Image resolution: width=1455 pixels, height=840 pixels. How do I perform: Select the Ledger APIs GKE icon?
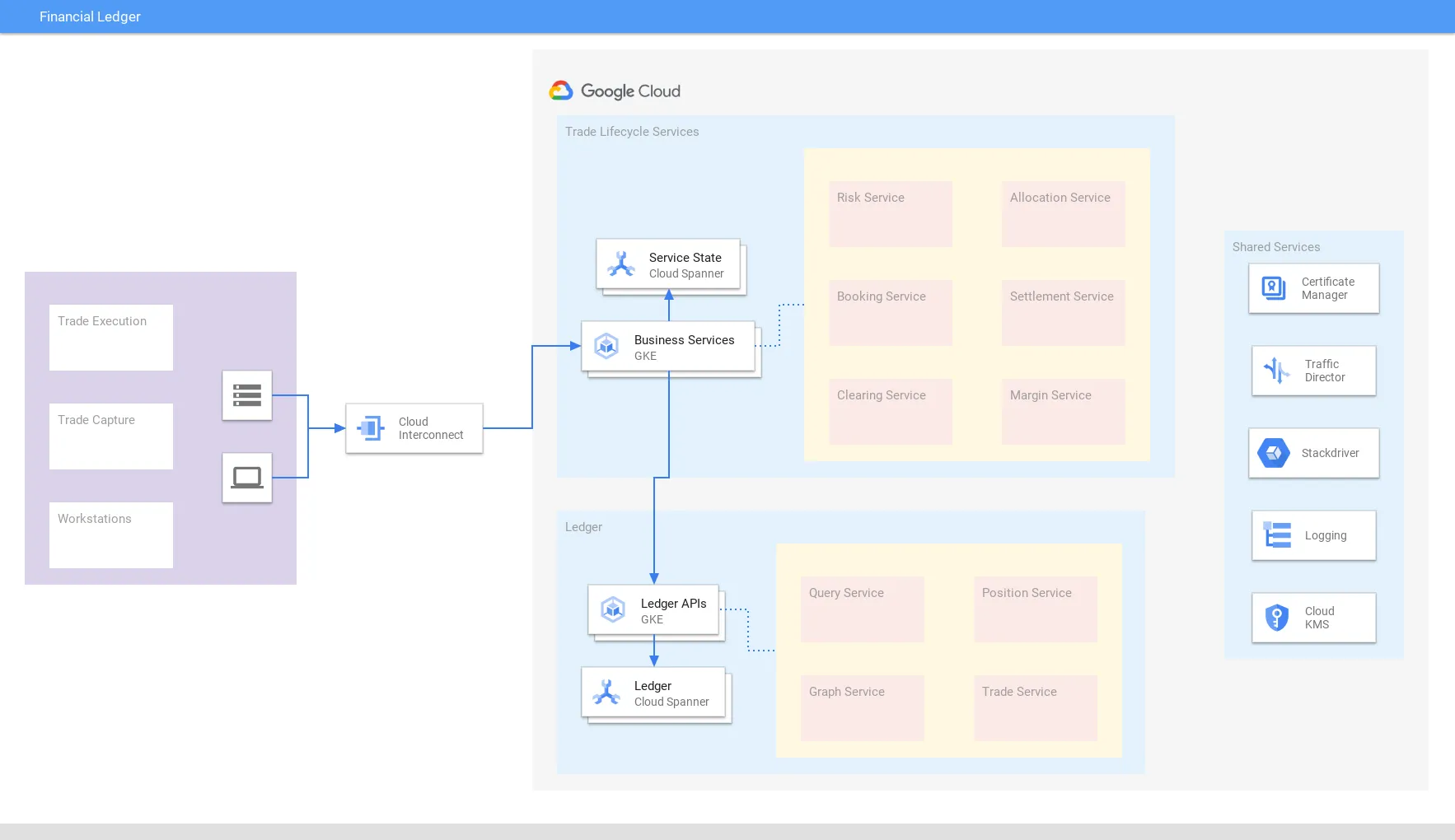613,609
